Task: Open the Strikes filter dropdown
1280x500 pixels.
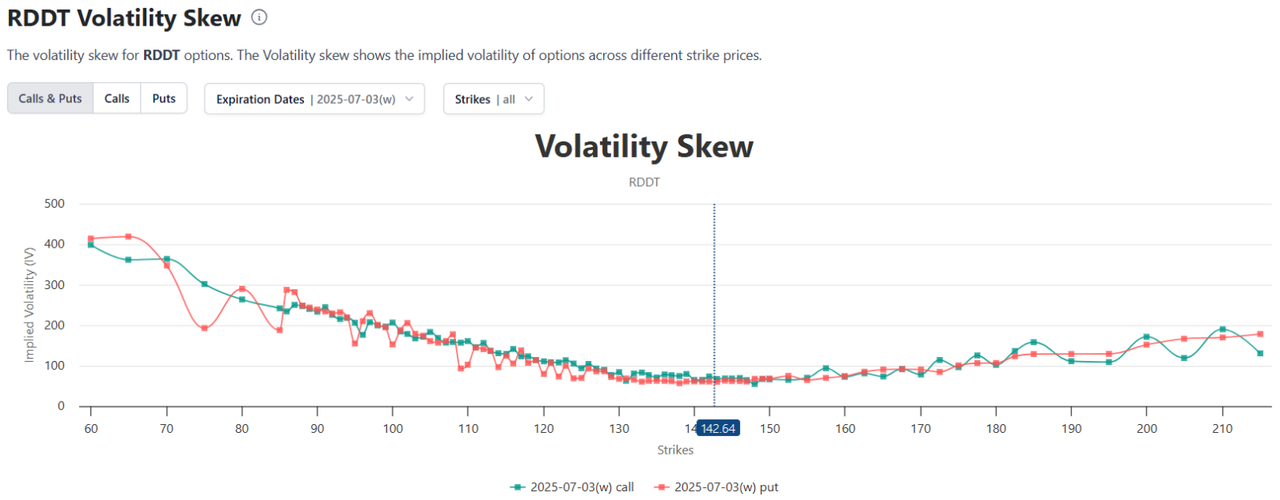Action: [494, 99]
